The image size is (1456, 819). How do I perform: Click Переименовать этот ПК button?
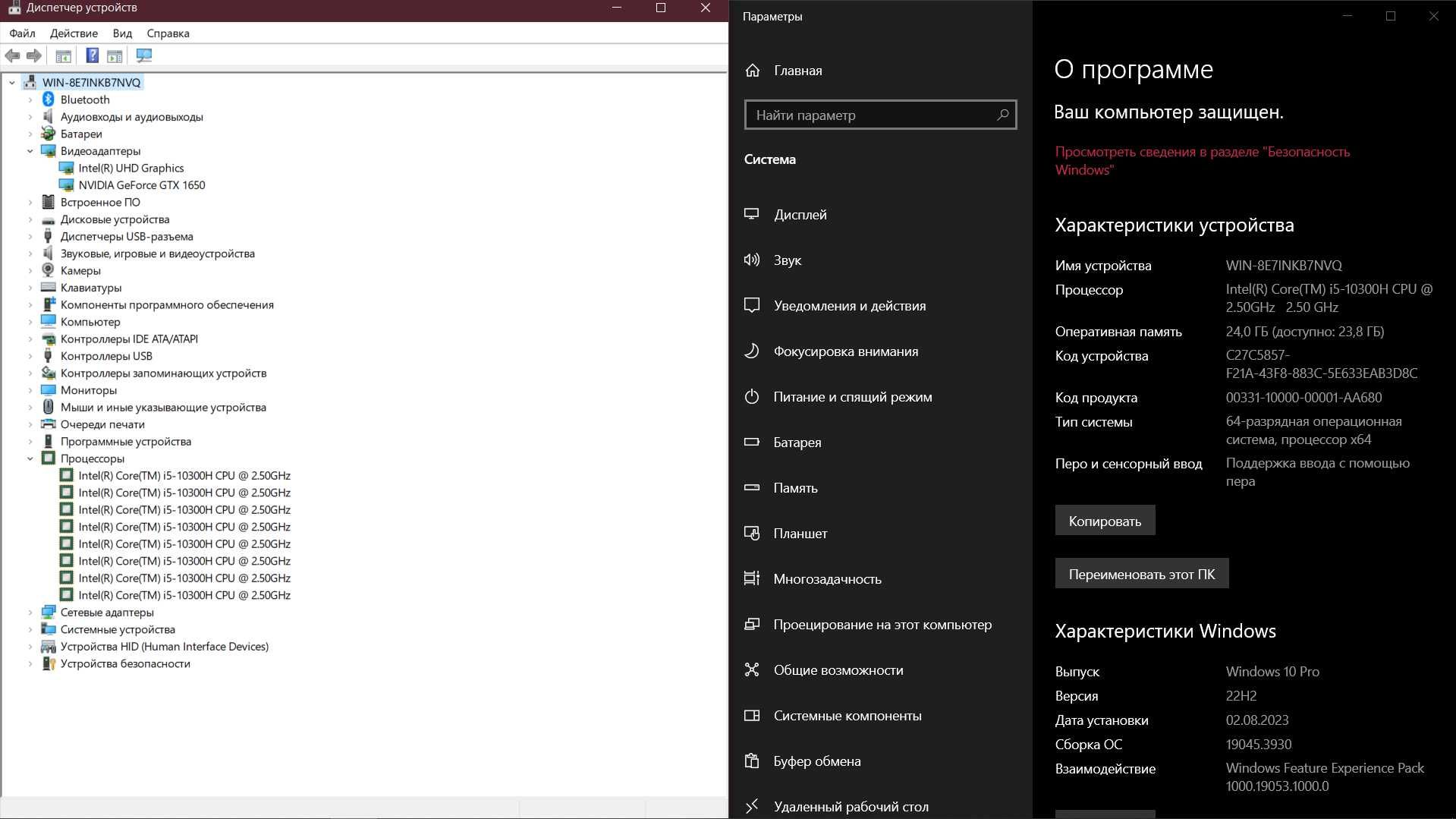[x=1141, y=574]
